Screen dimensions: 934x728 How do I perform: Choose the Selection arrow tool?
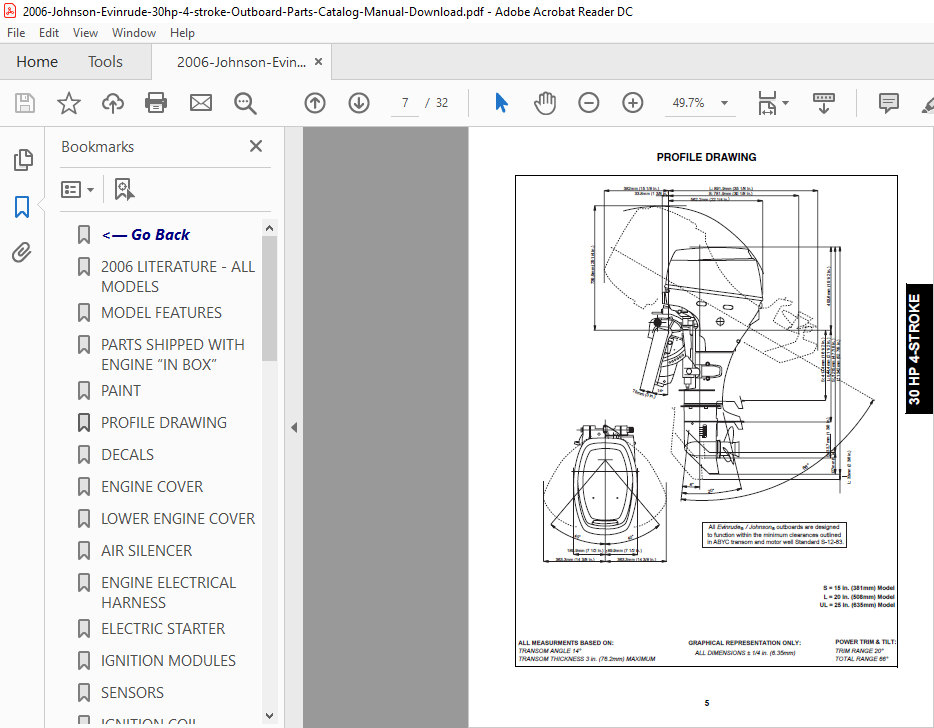click(502, 103)
